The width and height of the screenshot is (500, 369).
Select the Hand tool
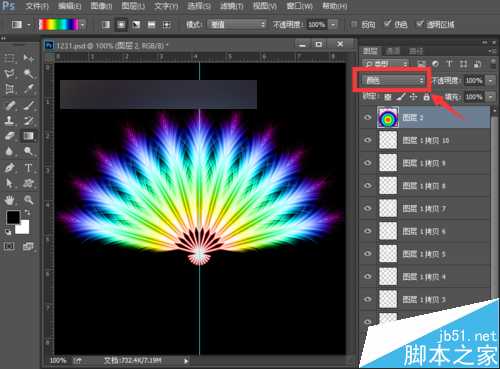[x=9, y=200]
